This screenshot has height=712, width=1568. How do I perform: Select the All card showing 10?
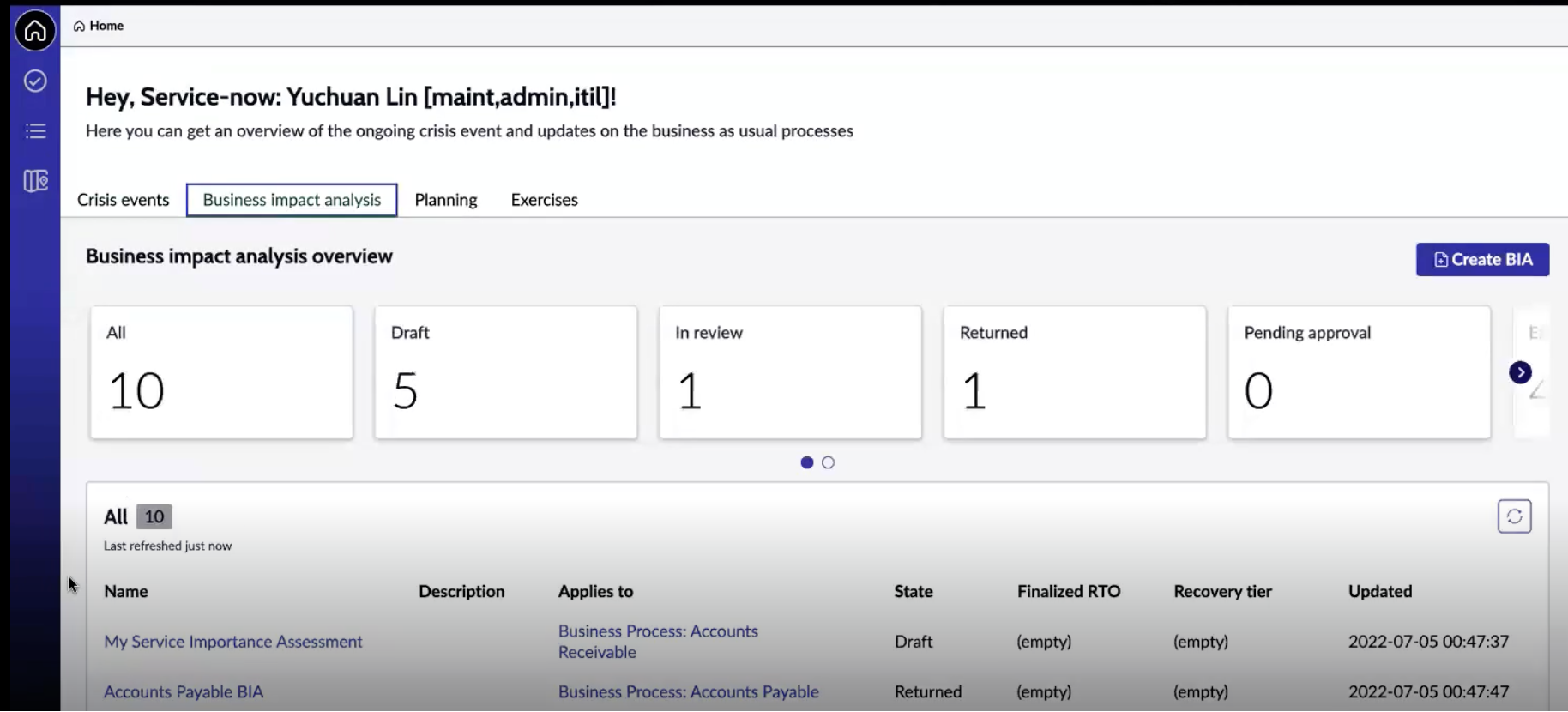tap(221, 372)
